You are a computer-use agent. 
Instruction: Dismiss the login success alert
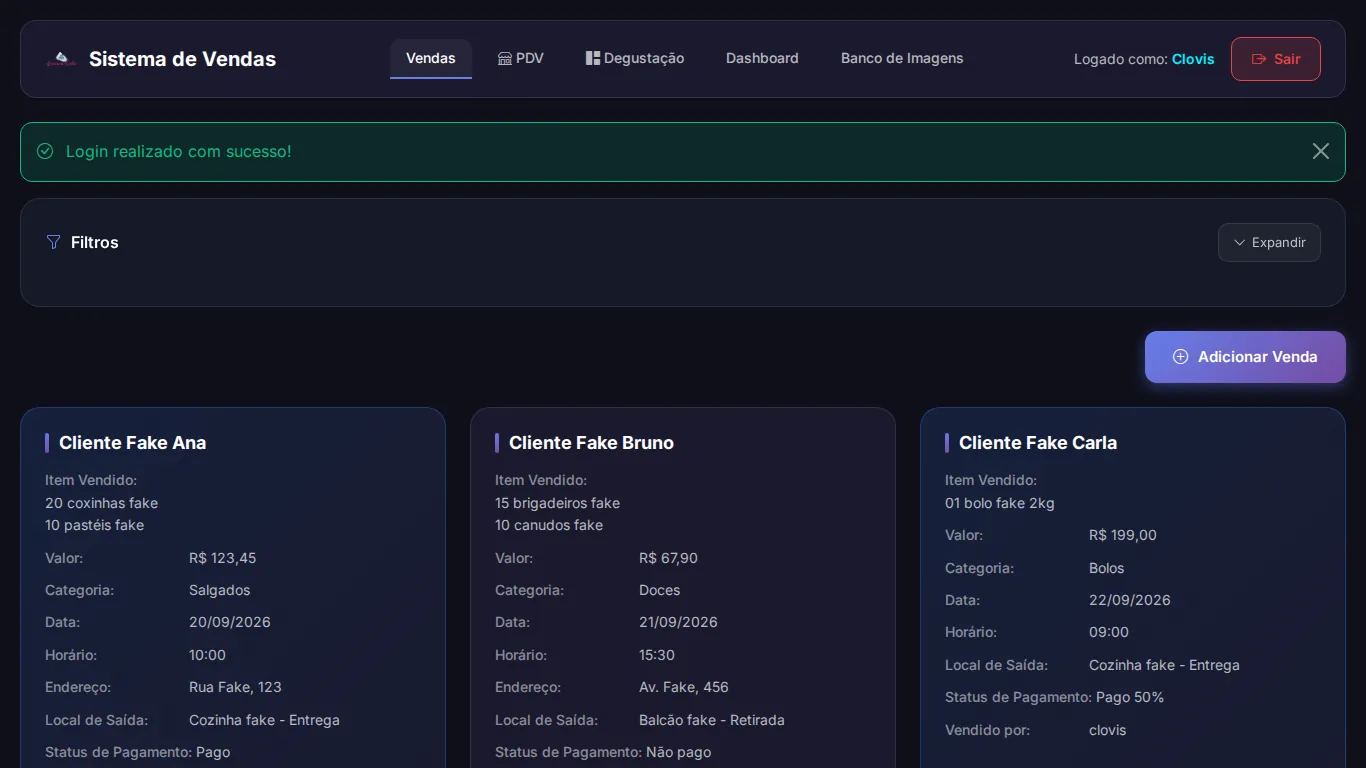pyautogui.click(x=1321, y=151)
